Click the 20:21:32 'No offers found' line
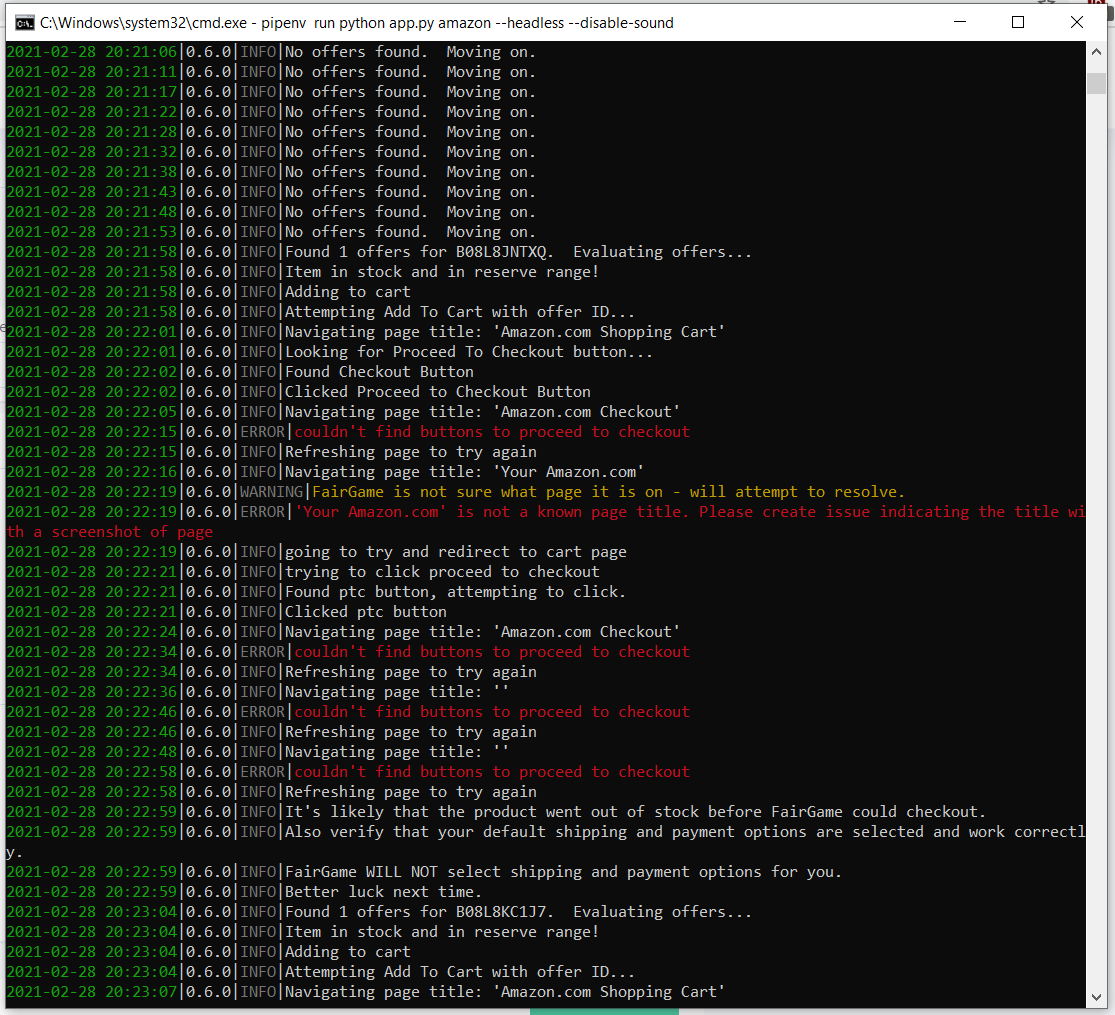 [271, 152]
